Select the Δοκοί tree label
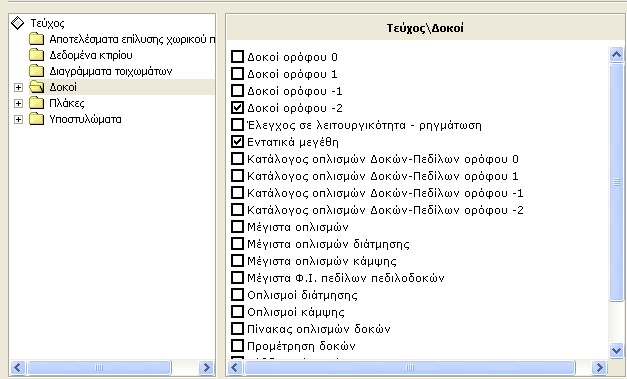The image size is (627, 379). pyautogui.click(x=63, y=87)
